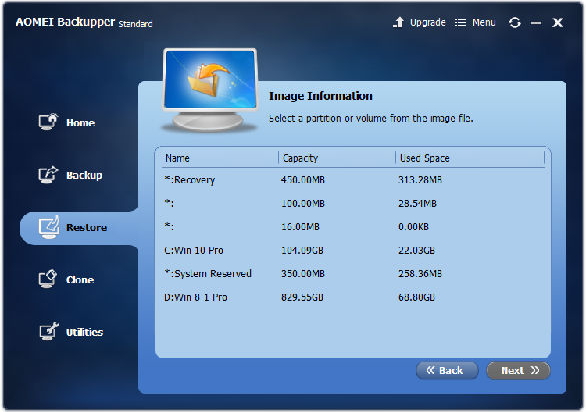Select the 16.00MB unnamed partition row

(353, 227)
